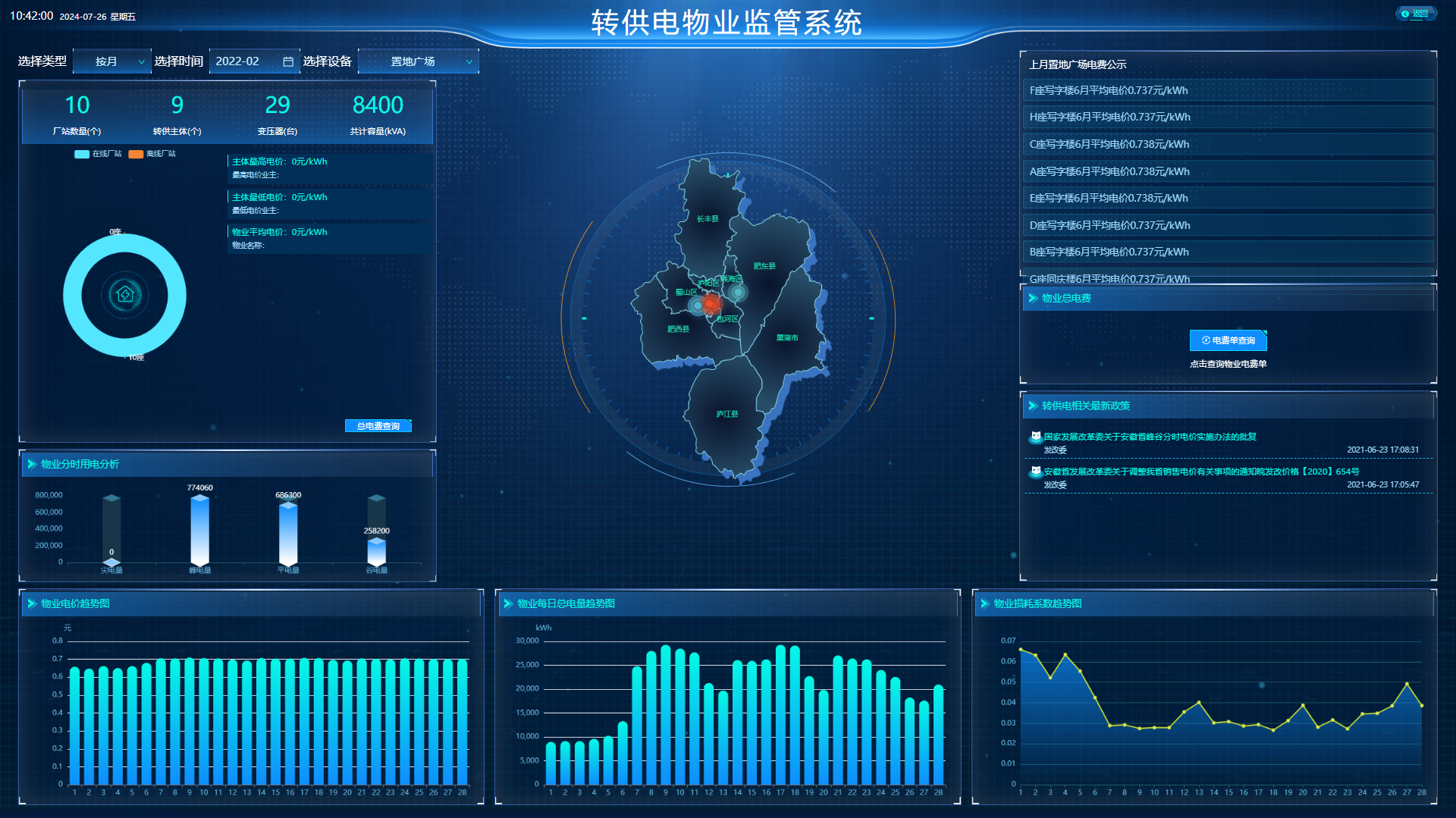This screenshot has width=1456, height=818.
Task: Open the 选择设备 dropdown showing 置地广场
Action: 418,61
